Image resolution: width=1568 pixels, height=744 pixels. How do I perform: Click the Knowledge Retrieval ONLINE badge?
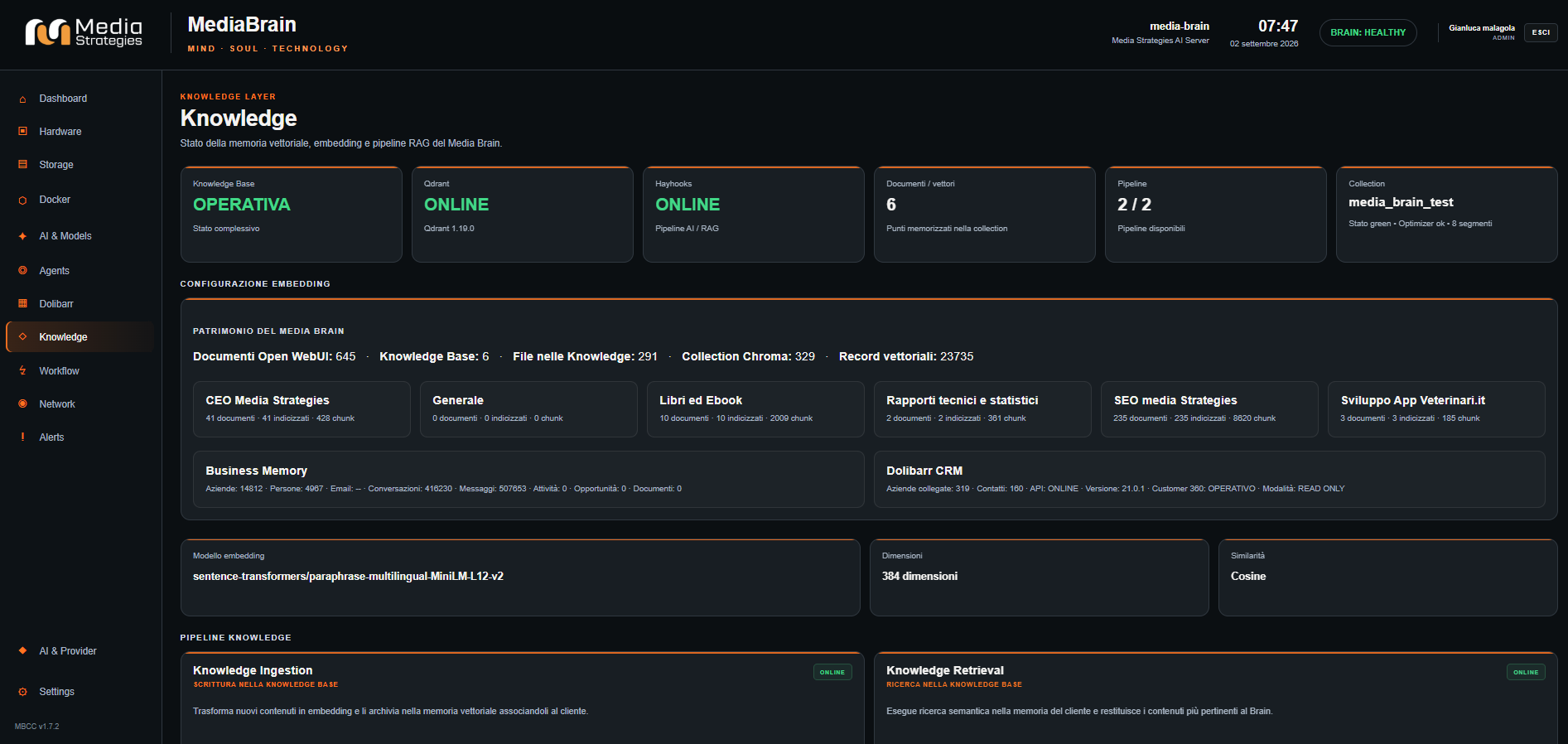coord(1526,673)
